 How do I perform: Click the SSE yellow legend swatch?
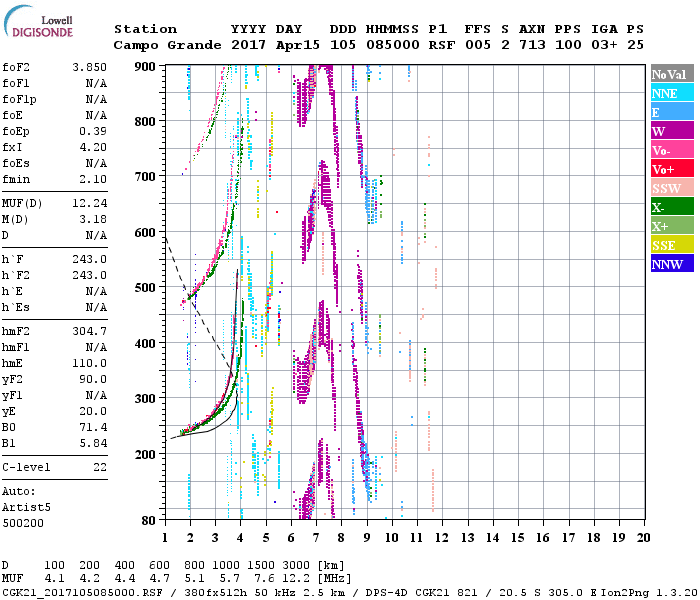click(672, 245)
